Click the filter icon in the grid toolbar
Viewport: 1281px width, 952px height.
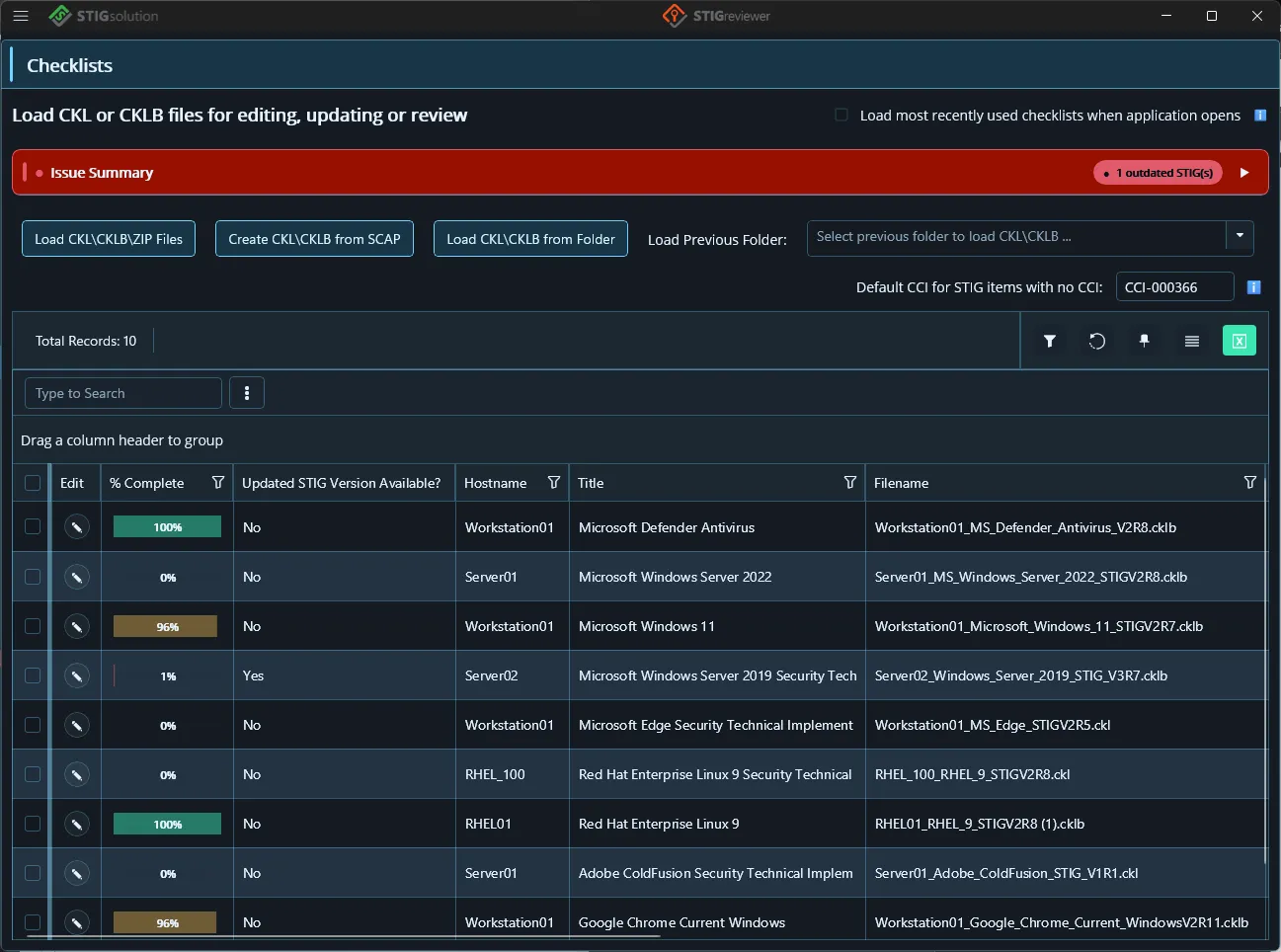1050,341
